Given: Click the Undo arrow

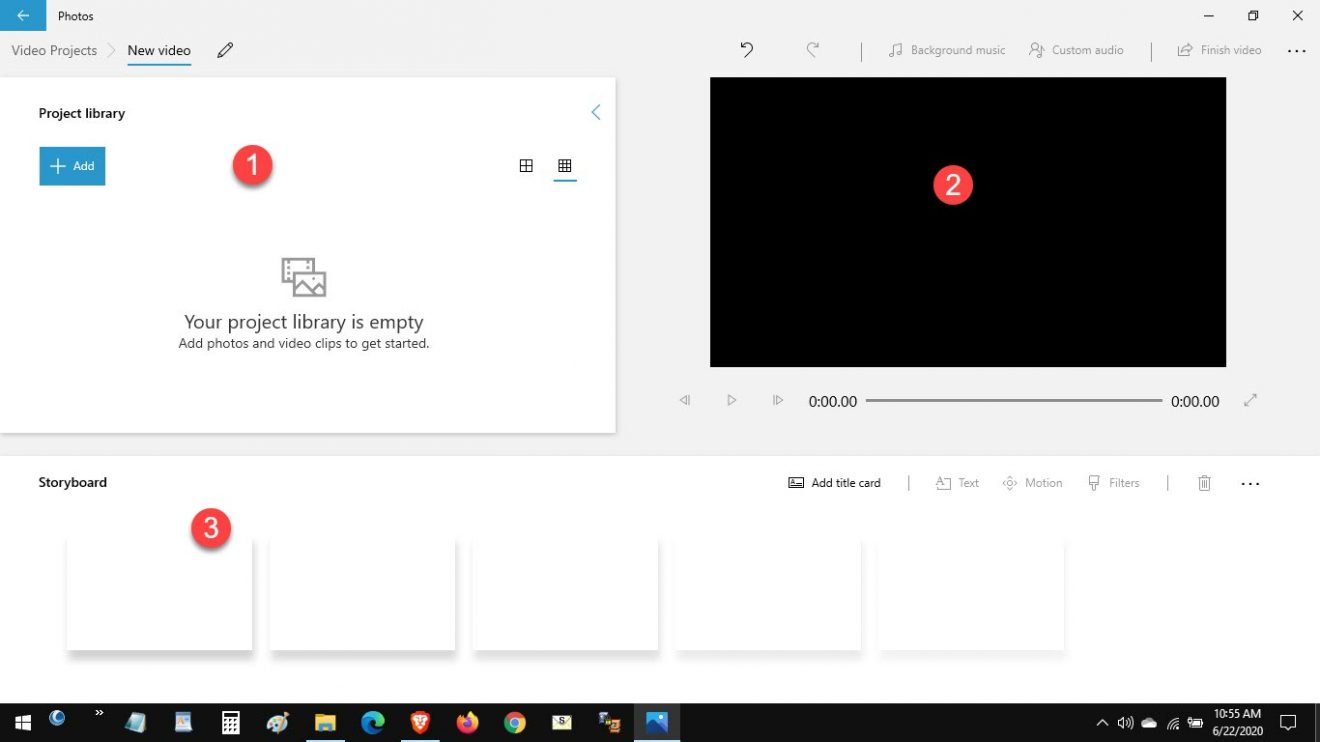Looking at the screenshot, I should [x=746, y=50].
